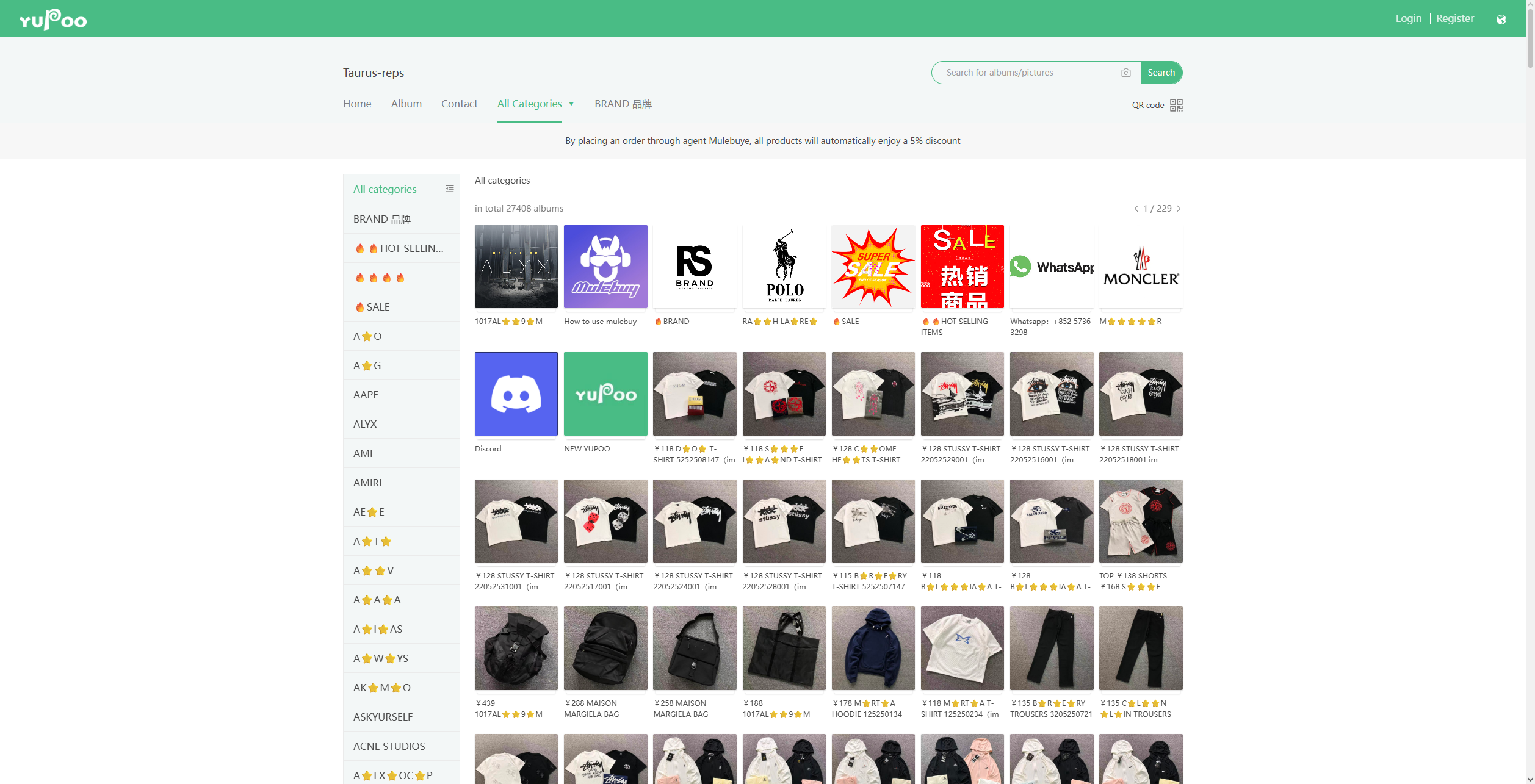1535x784 pixels.
Task: Open the Polo Ralph Lauren logo album
Action: point(784,267)
